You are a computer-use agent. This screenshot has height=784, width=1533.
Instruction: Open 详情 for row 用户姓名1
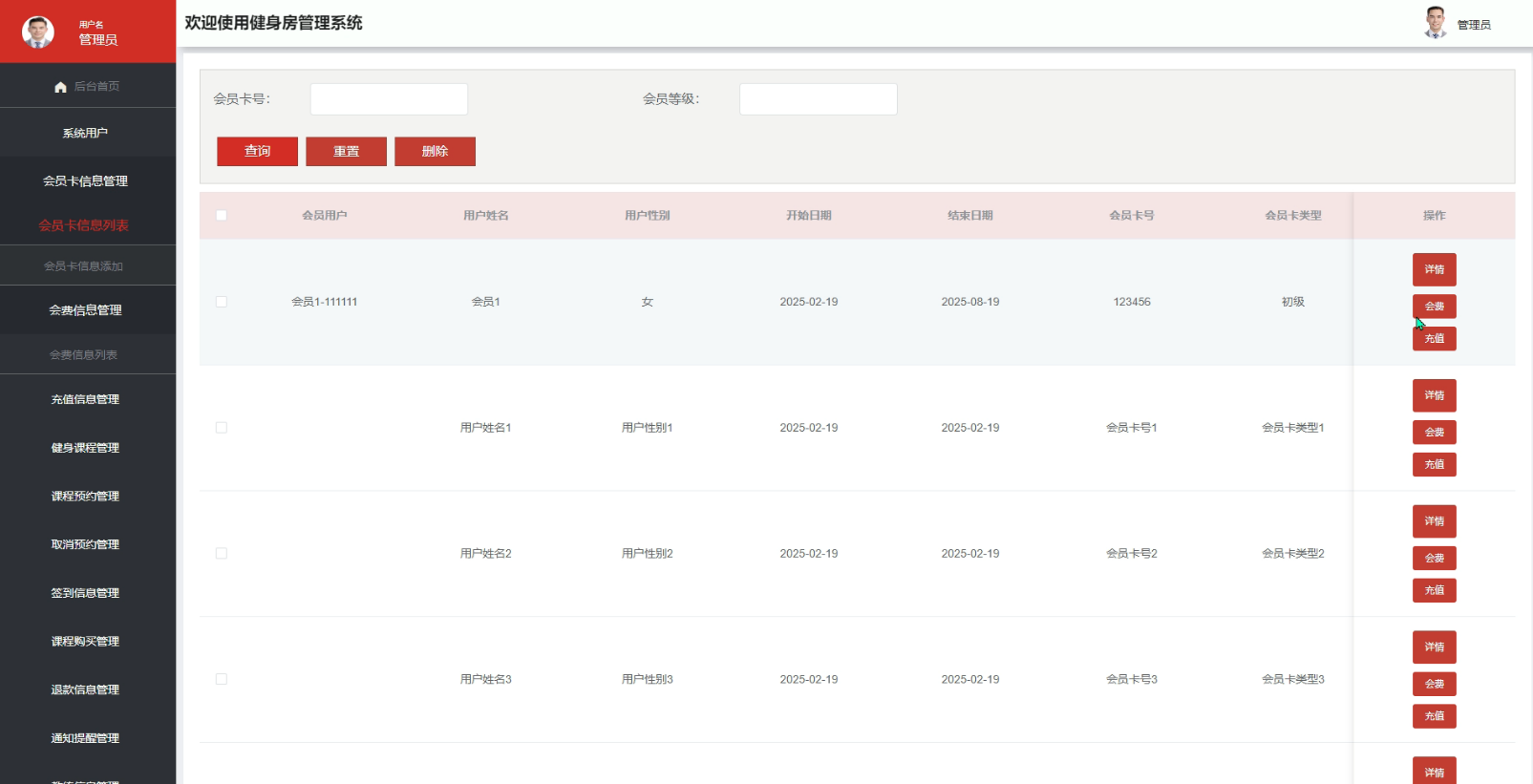1435,395
